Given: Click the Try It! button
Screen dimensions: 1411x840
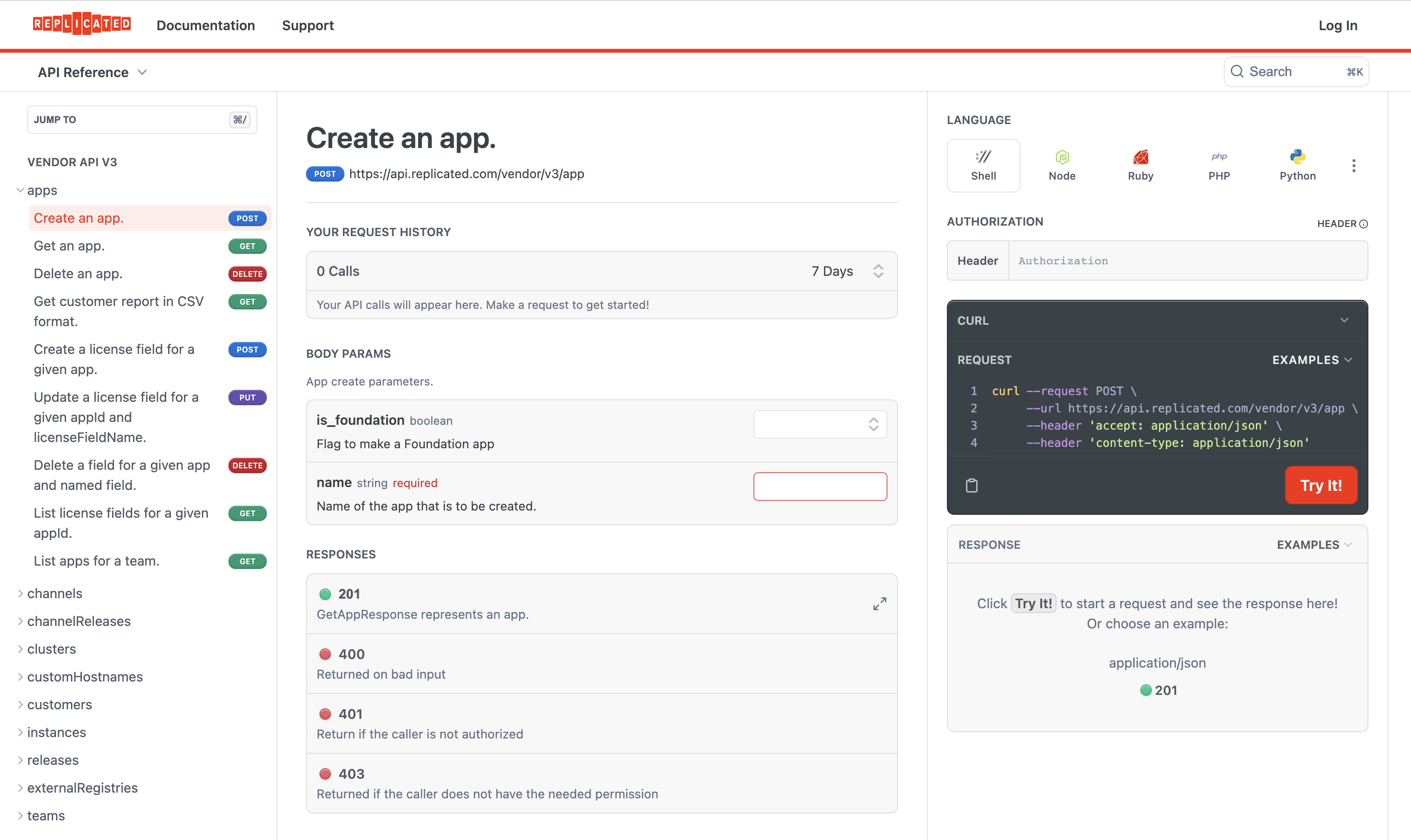Looking at the screenshot, I should point(1321,485).
